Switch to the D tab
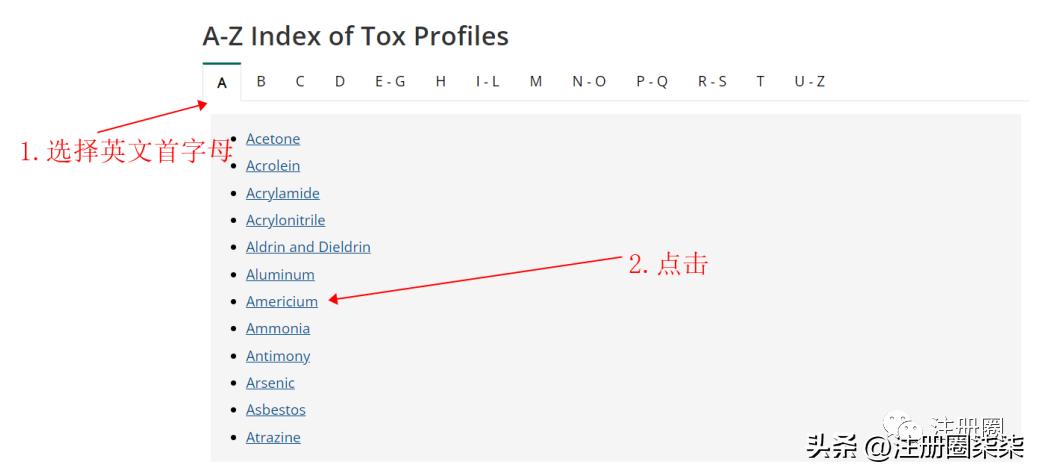Image resolution: width=1038 pixels, height=474 pixels. click(x=340, y=82)
